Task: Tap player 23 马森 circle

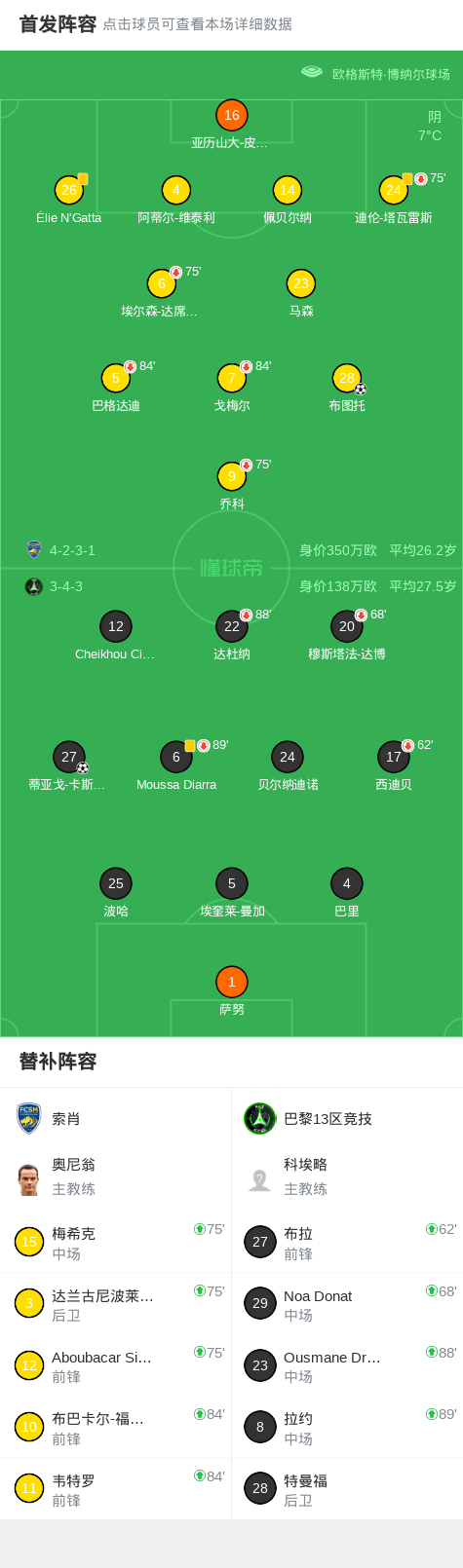Action: pyautogui.click(x=300, y=283)
